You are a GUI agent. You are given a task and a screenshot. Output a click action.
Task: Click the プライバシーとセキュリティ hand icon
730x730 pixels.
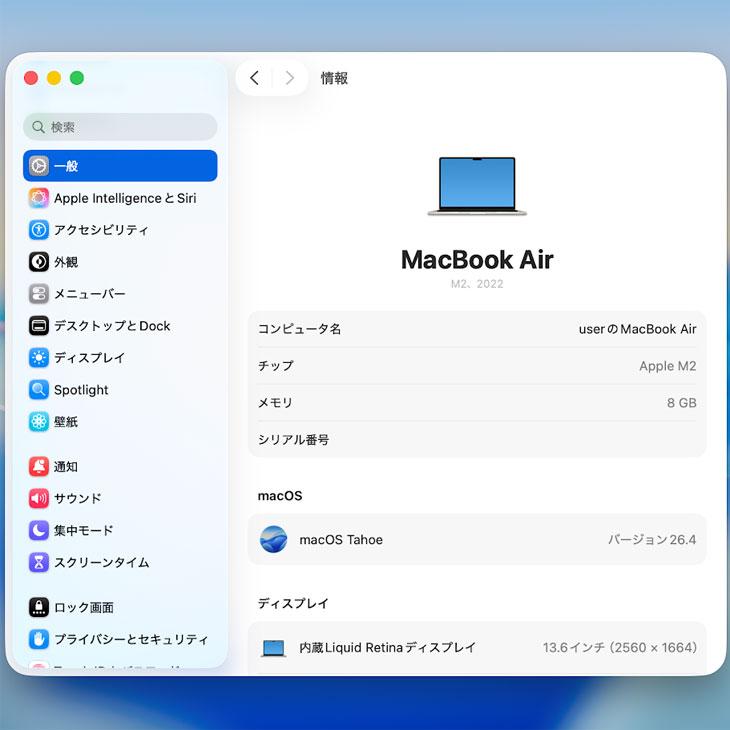point(39,639)
